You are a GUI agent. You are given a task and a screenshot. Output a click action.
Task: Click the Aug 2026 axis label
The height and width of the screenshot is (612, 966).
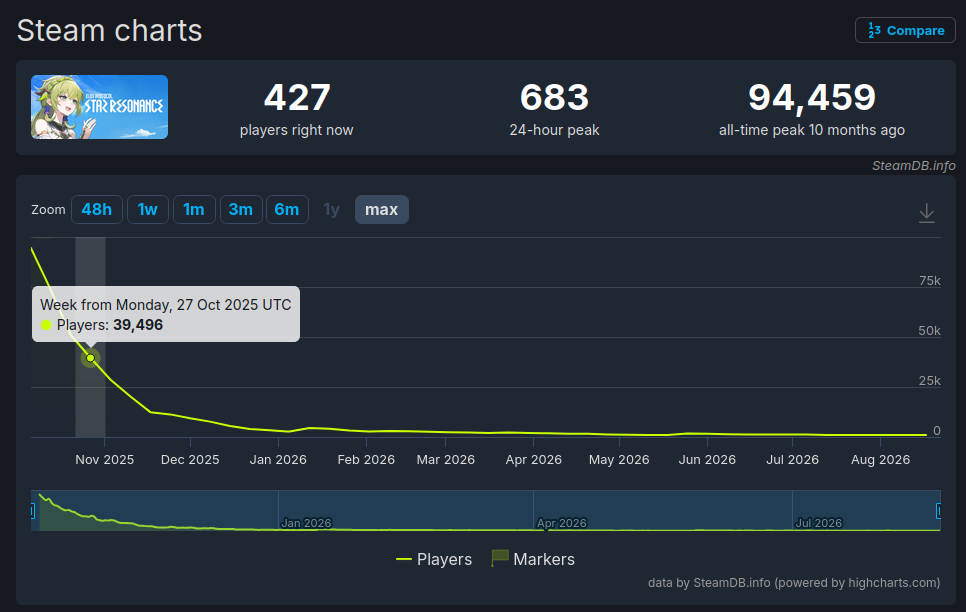tap(880, 460)
